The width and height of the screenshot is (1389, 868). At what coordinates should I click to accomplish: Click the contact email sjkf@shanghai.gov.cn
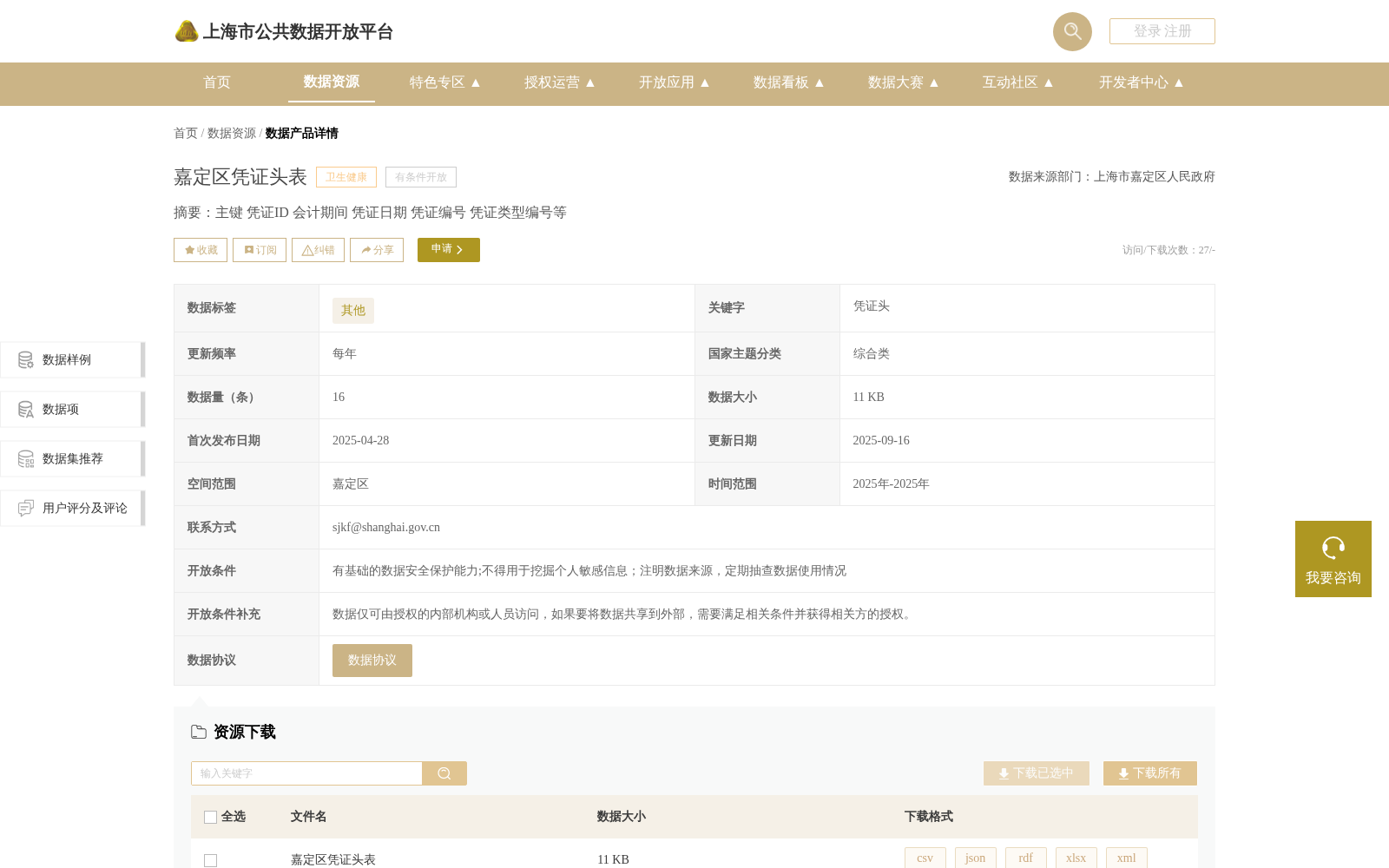[386, 527]
